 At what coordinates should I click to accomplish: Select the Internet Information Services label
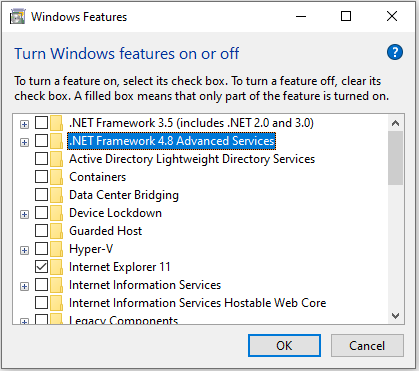tap(145, 285)
